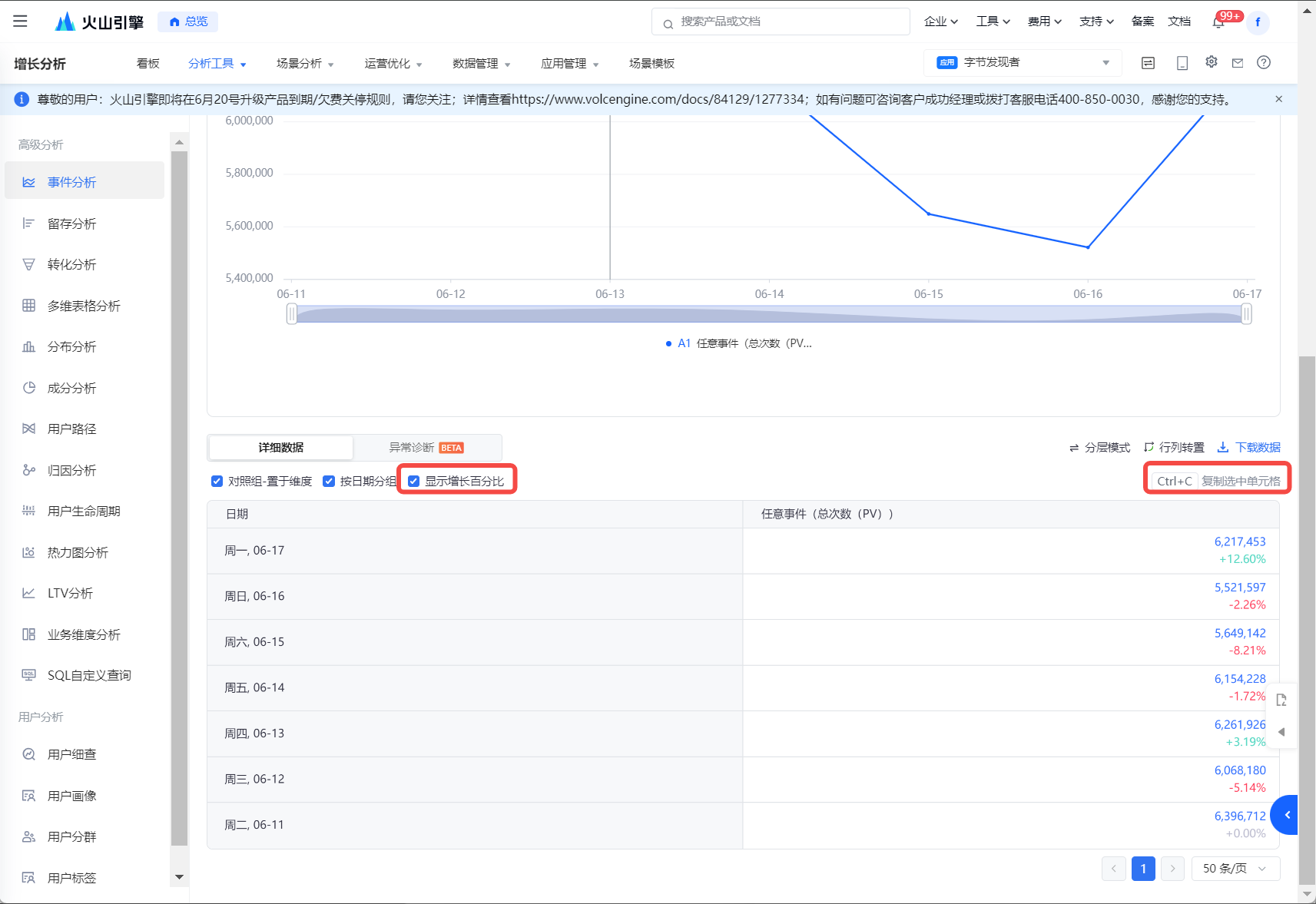
Task: Uncheck 对照组-置于维度 checkbox
Action: (217, 481)
